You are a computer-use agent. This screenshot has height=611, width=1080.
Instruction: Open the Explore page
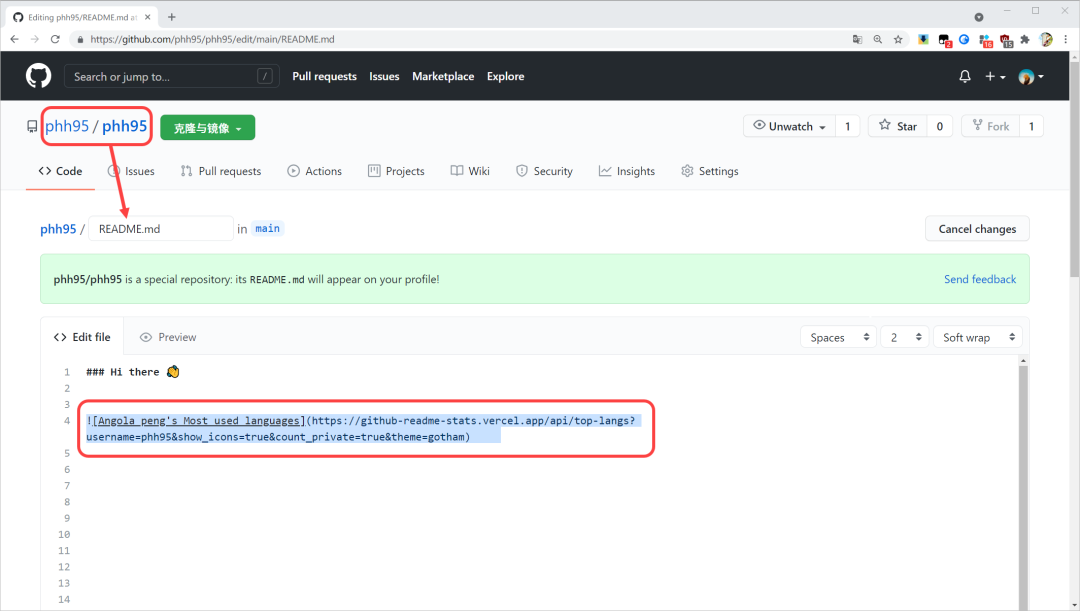coord(506,76)
